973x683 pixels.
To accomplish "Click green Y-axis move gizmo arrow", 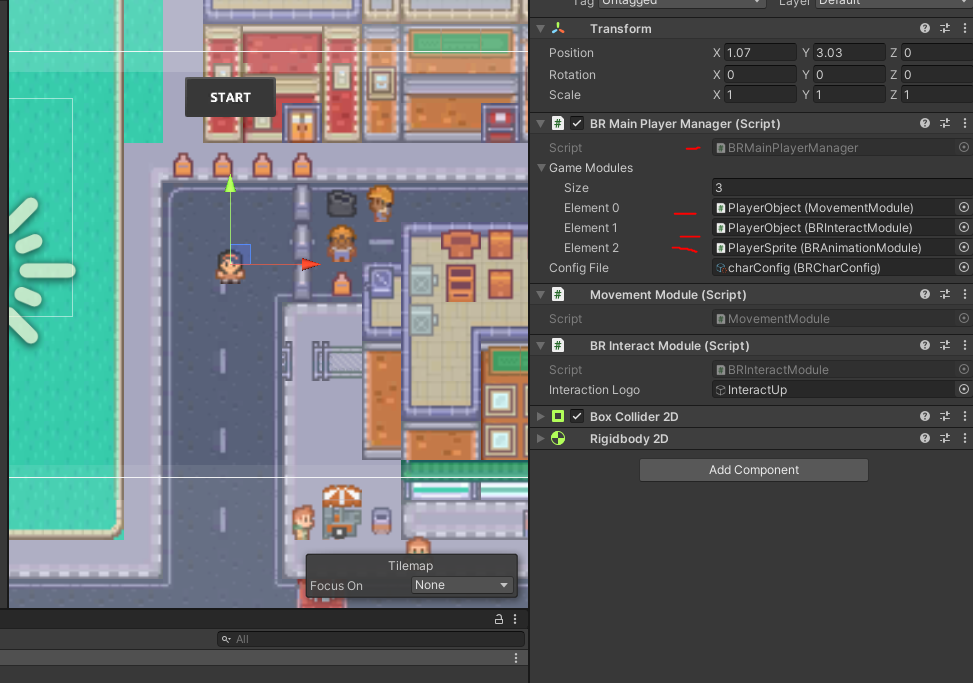I will tap(230, 184).
